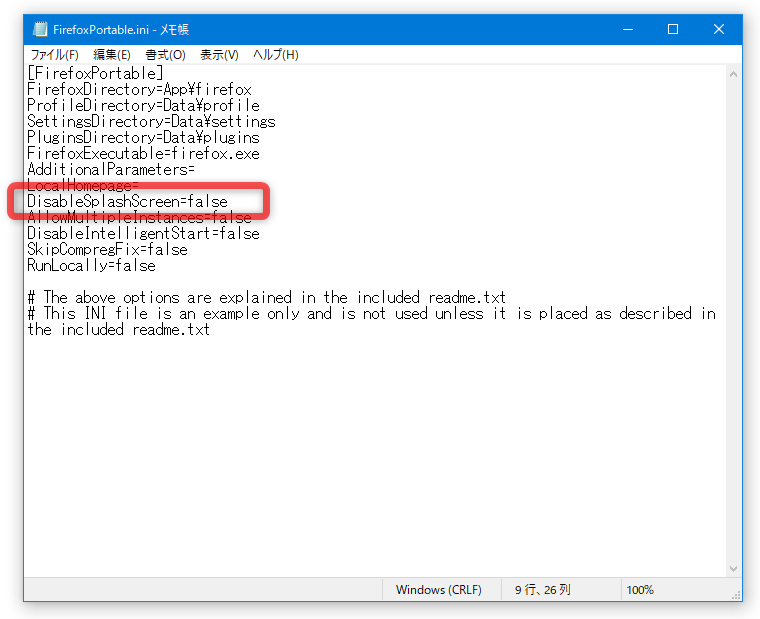This screenshot has height=619, width=760.
Task: Open the ヘルプ(H) menu
Action: pyautogui.click(x=276, y=55)
